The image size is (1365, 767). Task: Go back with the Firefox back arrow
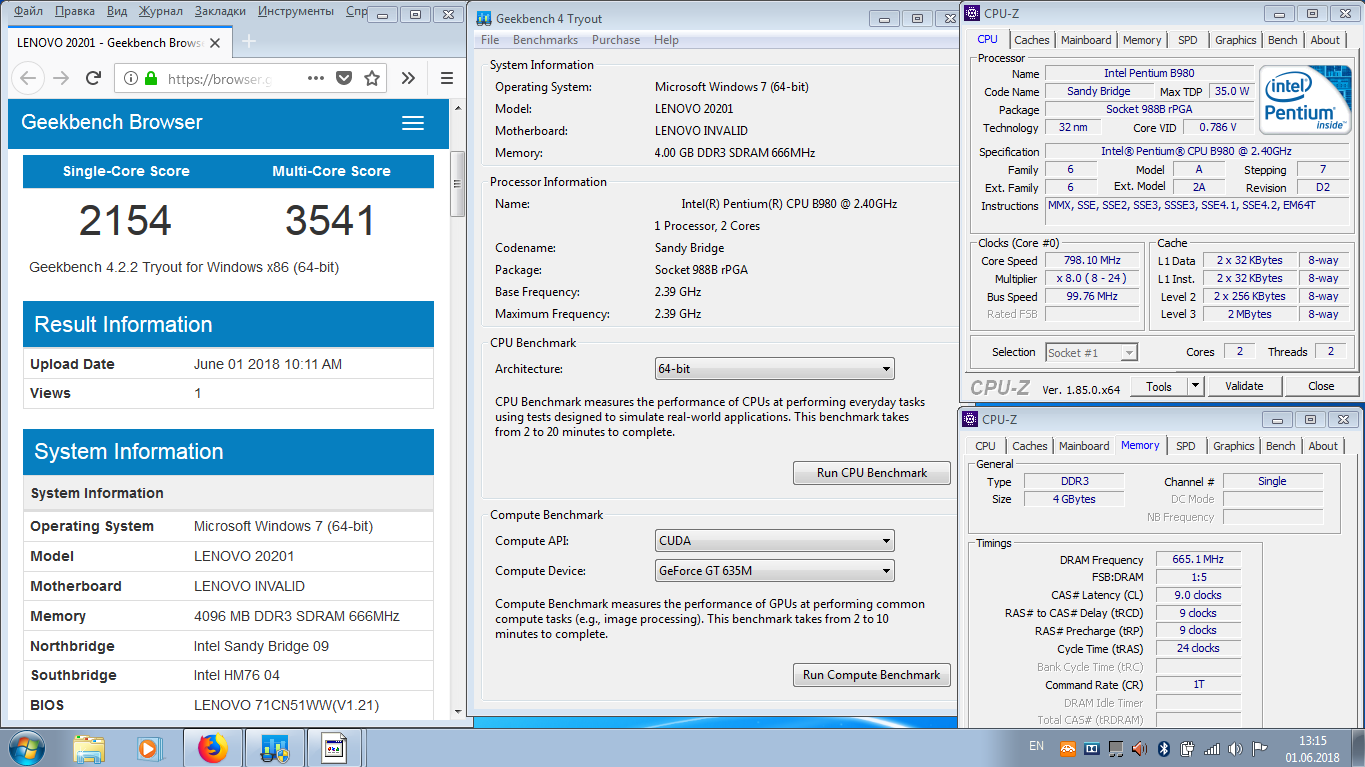(x=28, y=78)
